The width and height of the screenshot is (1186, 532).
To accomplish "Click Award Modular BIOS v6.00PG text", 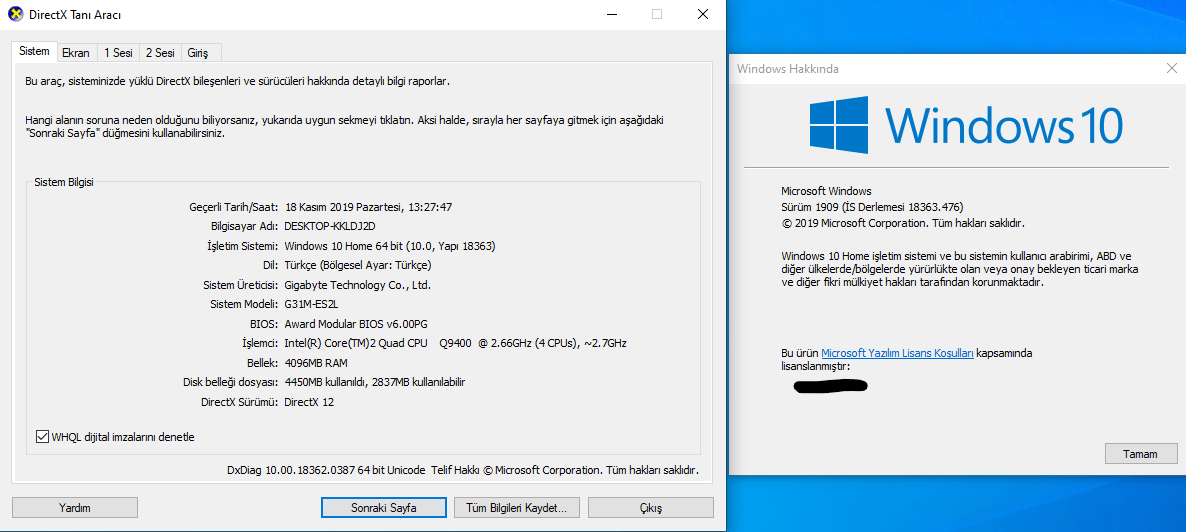I will pyautogui.click(x=355, y=324).
